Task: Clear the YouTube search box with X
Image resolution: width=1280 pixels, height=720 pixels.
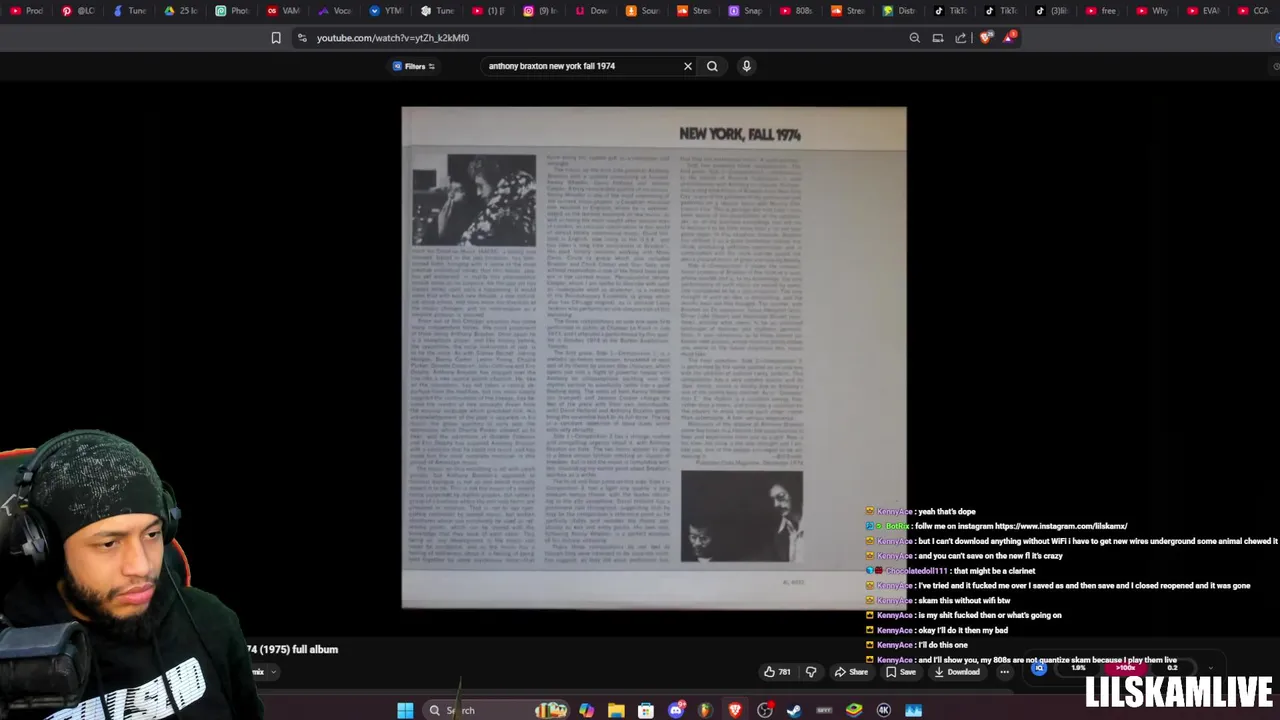Action: pos(688,66)
